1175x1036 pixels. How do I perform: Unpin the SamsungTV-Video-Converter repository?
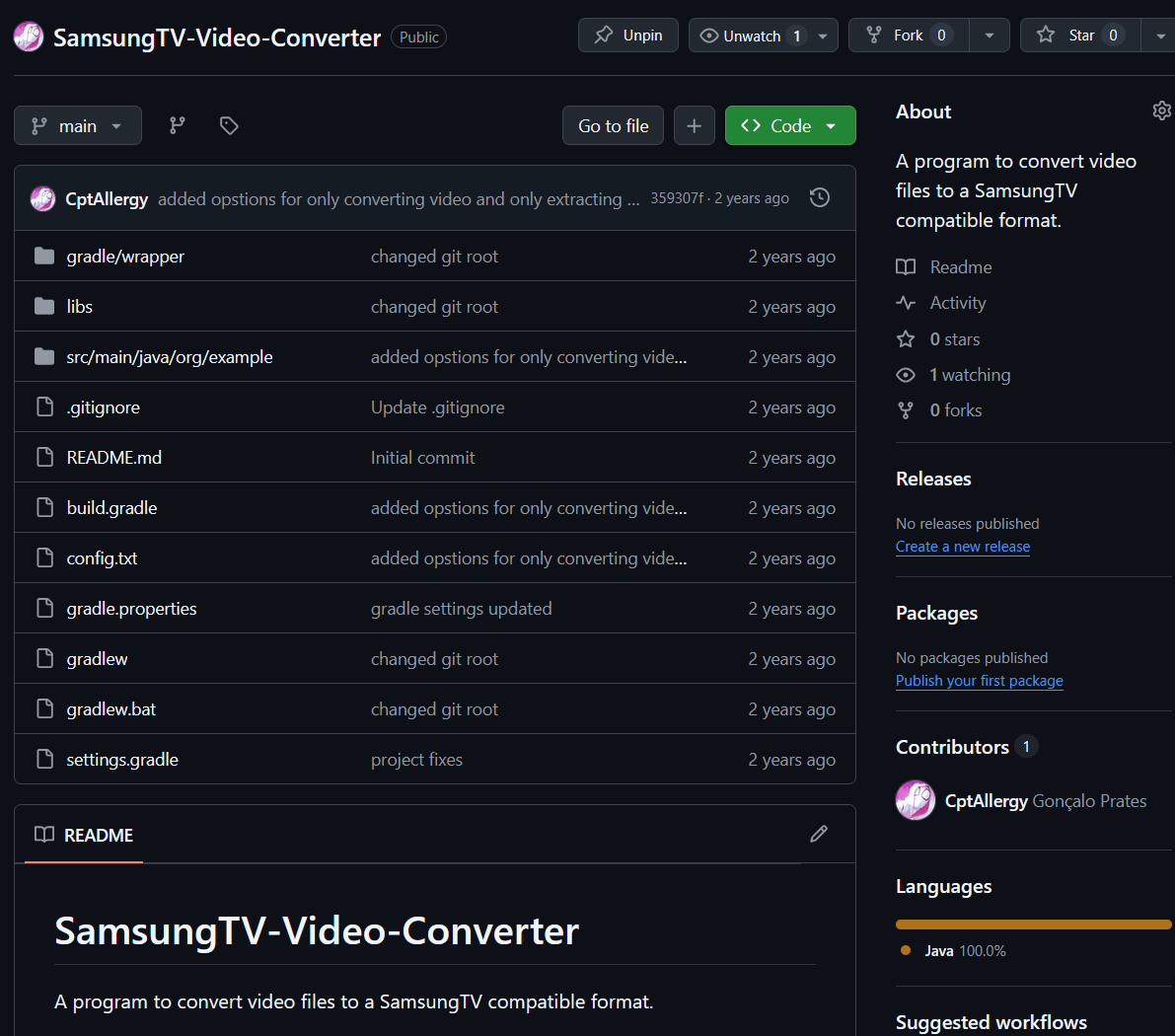tap(628, 36)
